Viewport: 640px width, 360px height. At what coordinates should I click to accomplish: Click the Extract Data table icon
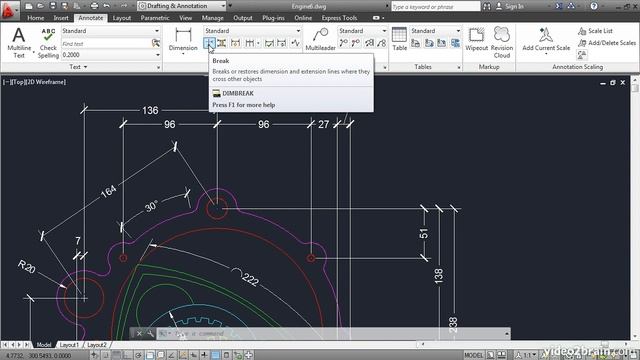455,42
